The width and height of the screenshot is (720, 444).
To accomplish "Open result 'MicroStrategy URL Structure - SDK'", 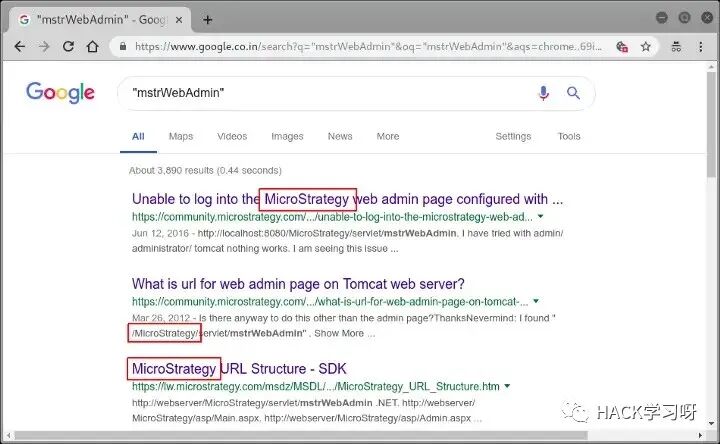I will pos(239,369).
